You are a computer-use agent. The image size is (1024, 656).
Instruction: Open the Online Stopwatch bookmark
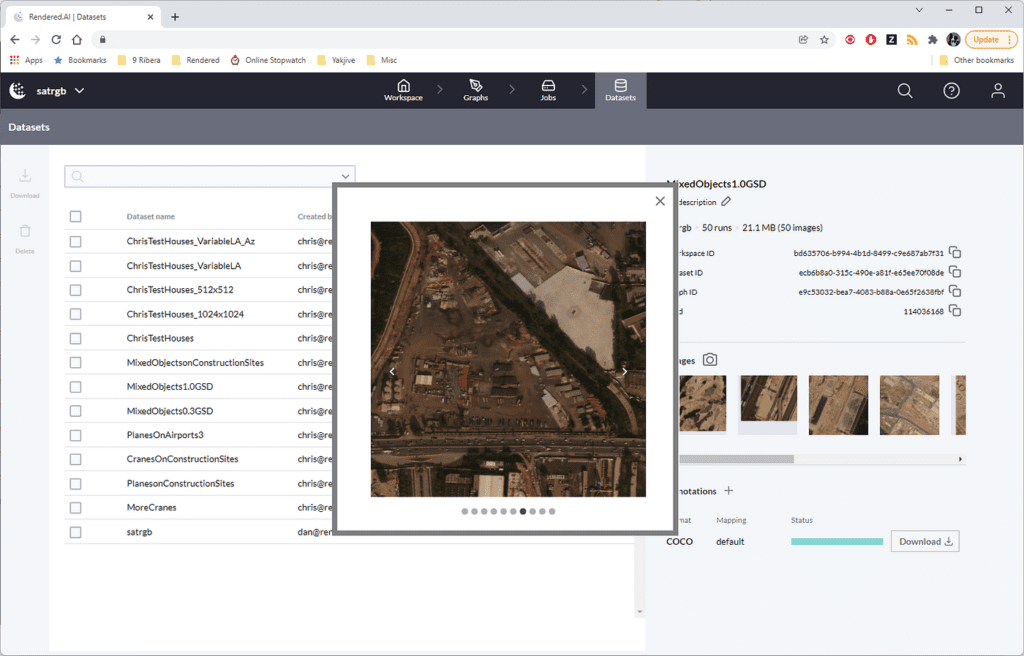[x=268, y=60]
